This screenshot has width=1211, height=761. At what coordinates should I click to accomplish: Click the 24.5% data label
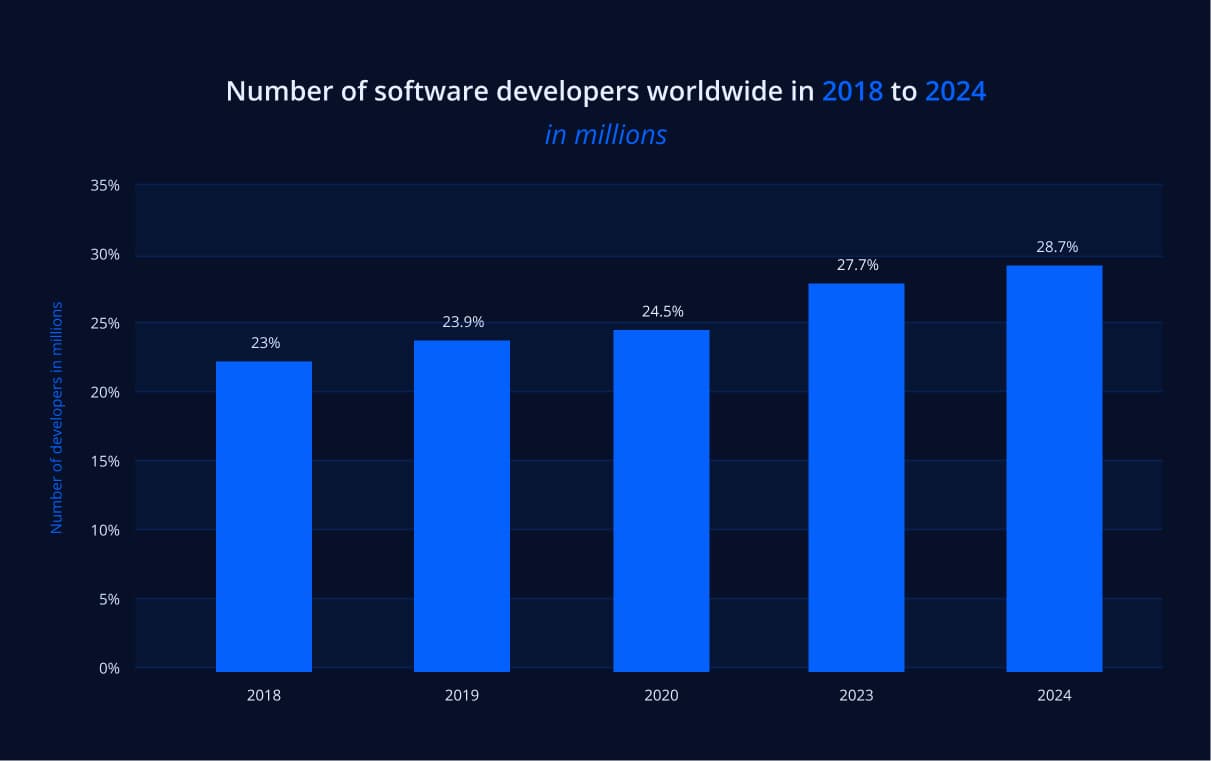[663, 311]
